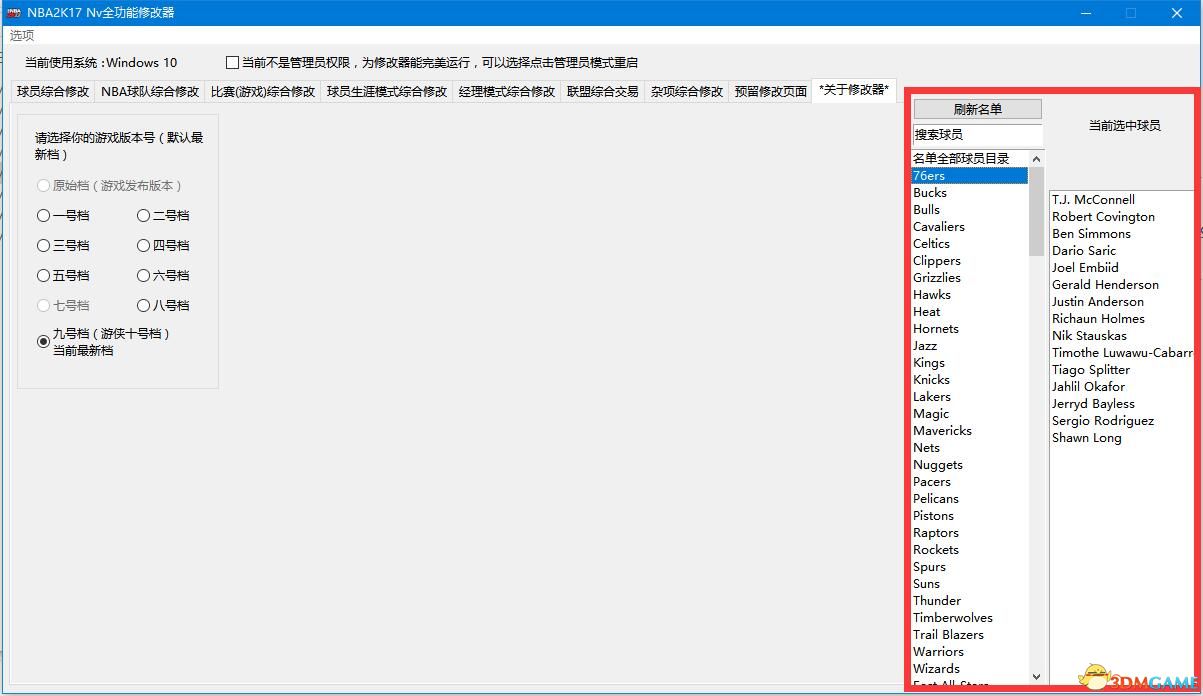Select player Gerald Henderson

click(1122, 285)
